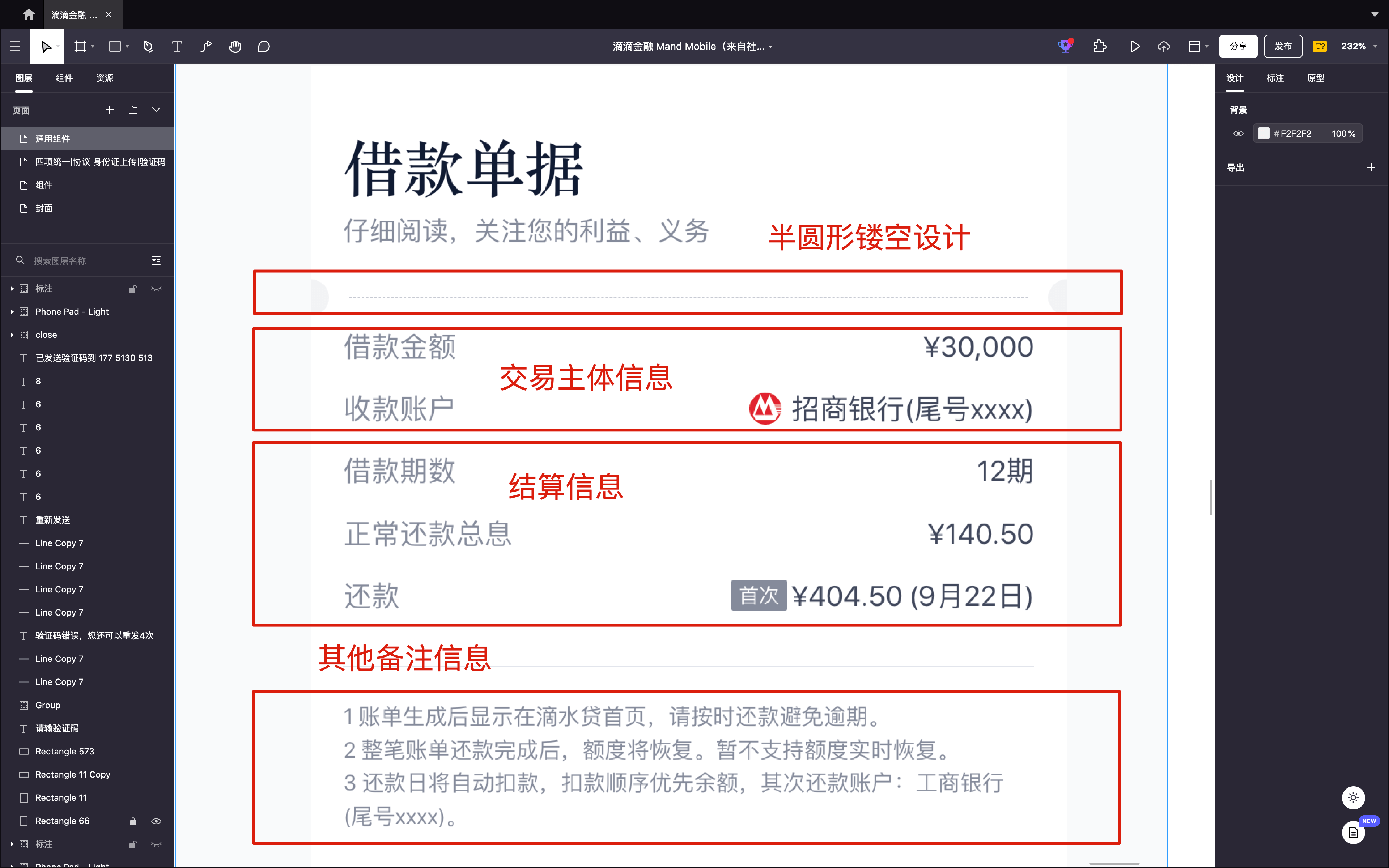Click the layer filter list icon
This screenshot has width=1389, height=868.
point(156,261)
